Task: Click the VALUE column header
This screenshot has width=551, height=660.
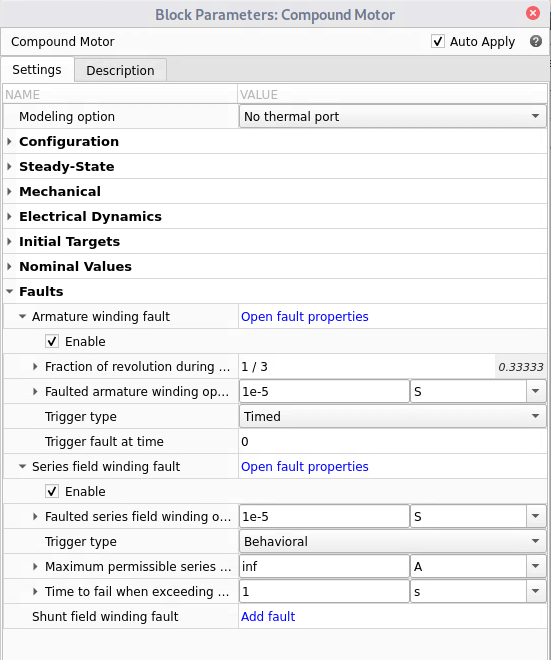Action: coord(392,94)
